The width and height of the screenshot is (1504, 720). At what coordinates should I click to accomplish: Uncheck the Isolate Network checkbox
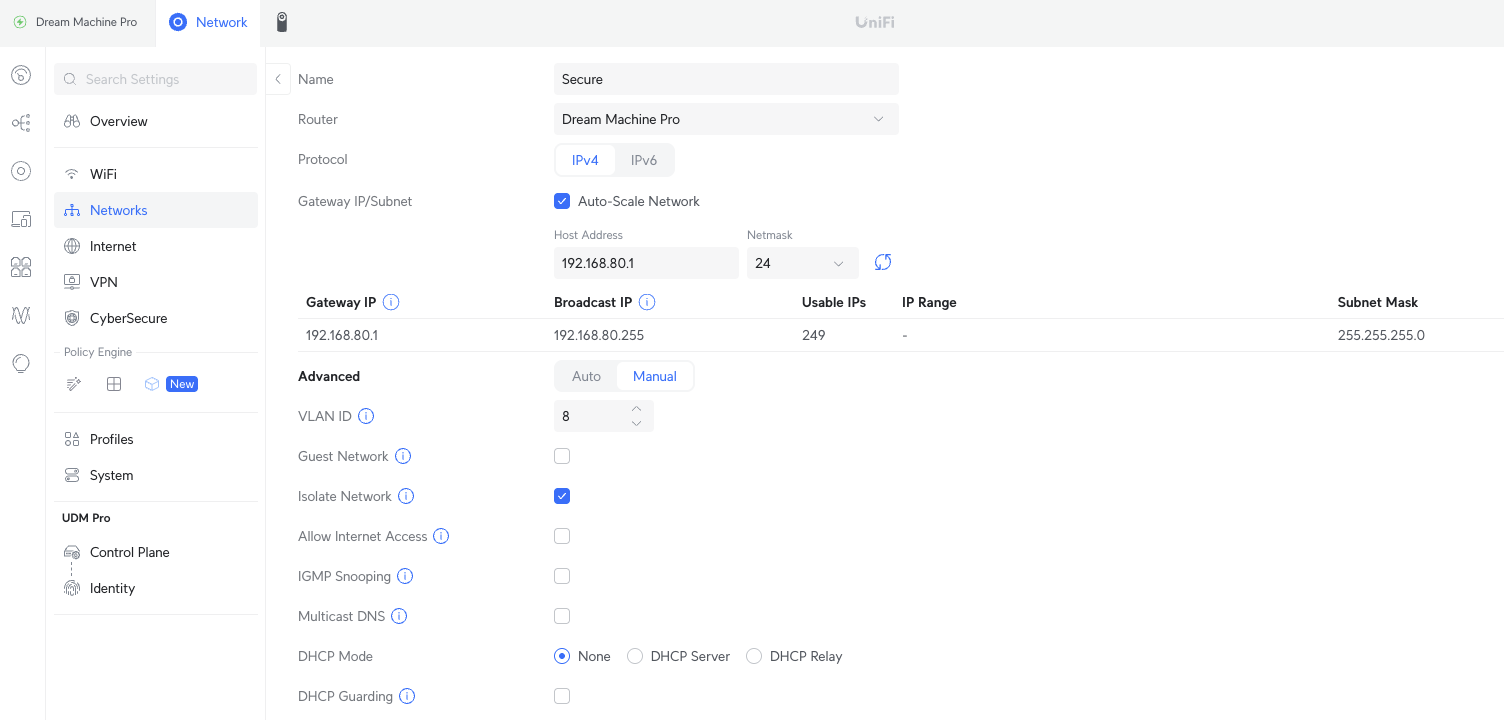coord(562,496)
